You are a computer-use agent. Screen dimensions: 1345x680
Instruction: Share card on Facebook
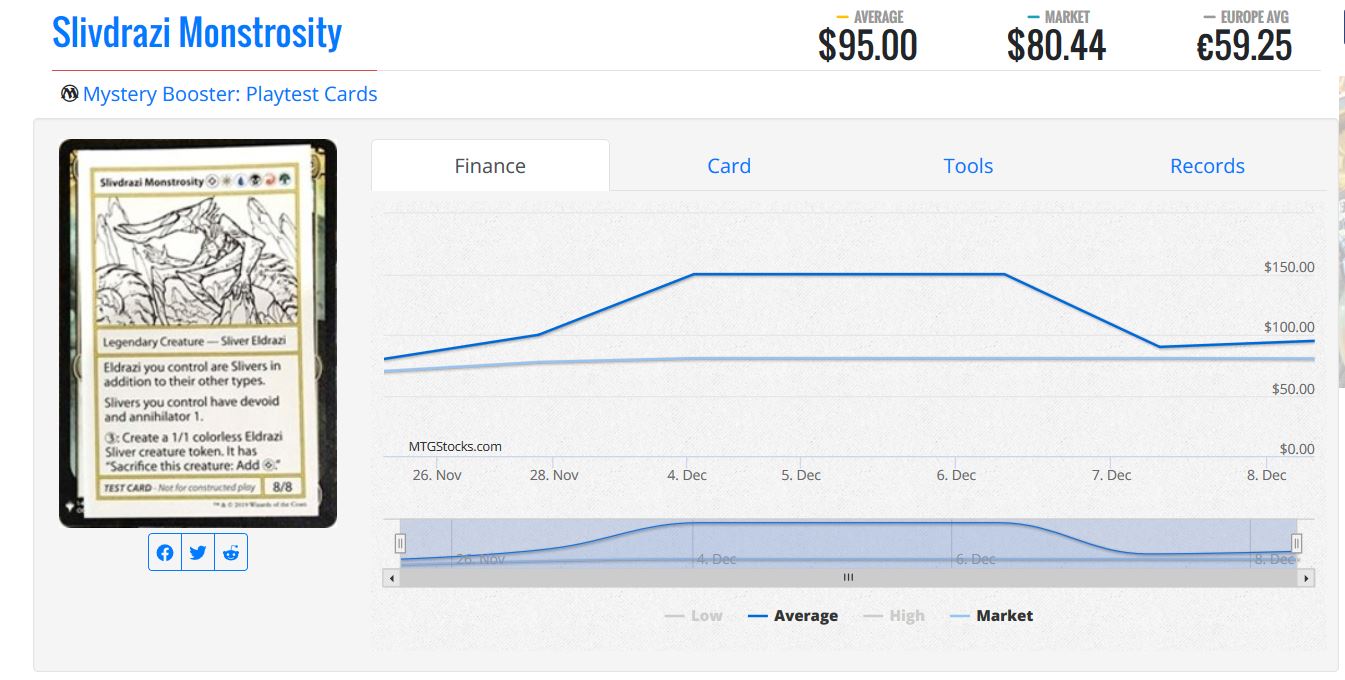165,552
